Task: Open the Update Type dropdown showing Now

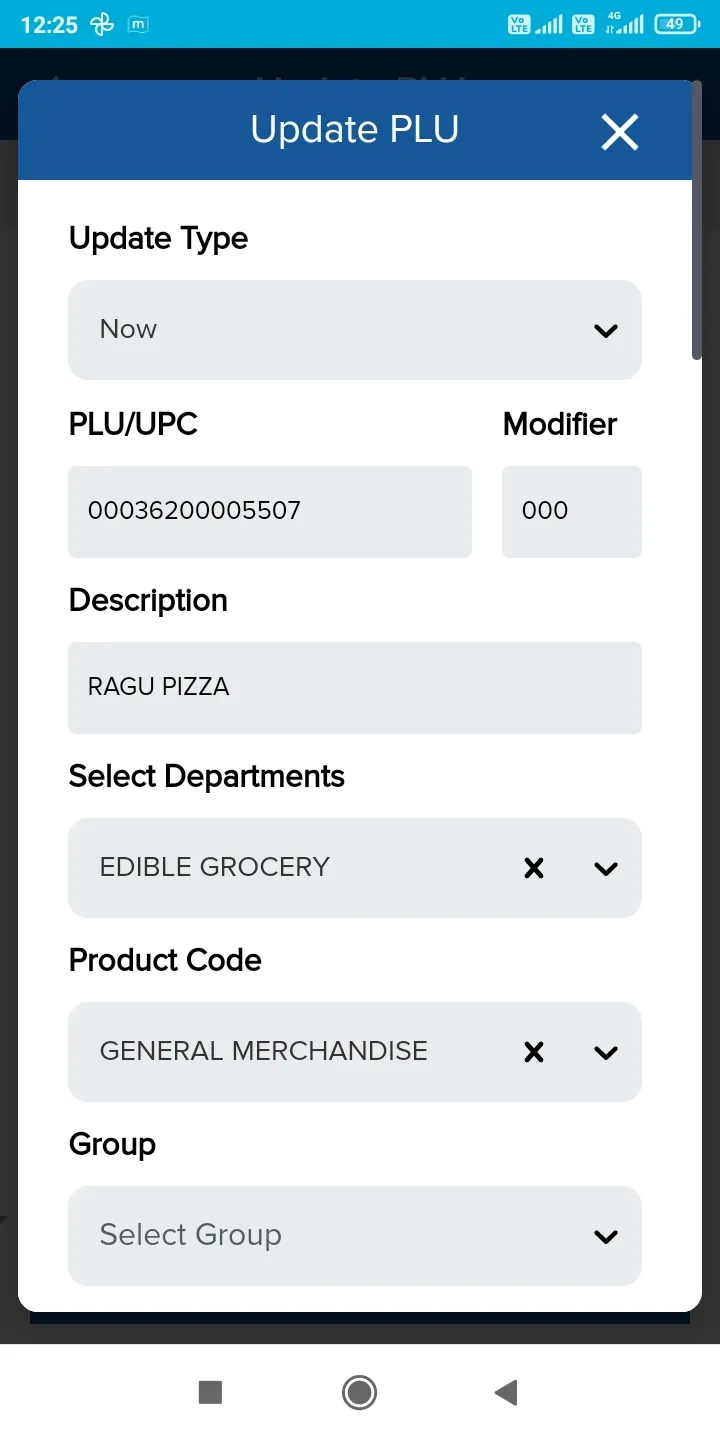Action: click(x=605, y=330)
